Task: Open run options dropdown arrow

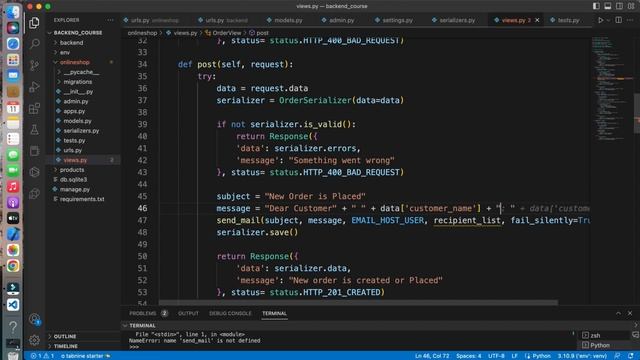Action: [x=609, y=20]
